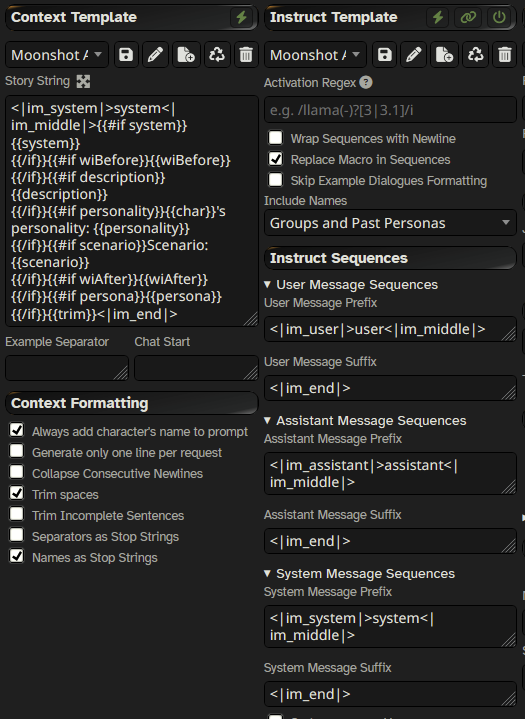Enable Generate only one line per request

tap(17, 451)
